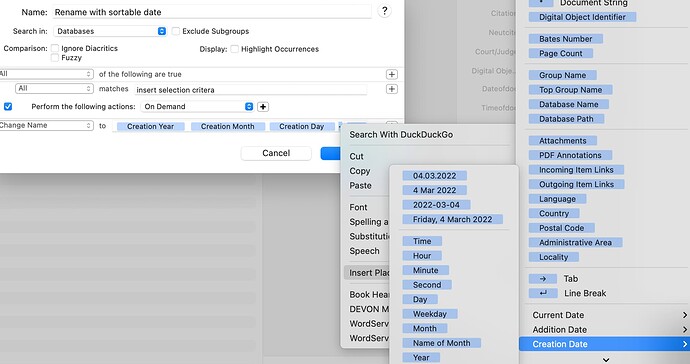Insert the 04.03.2022 date format placeholder
The width and height of the screenshot is (690, 364).
(434, 176)
